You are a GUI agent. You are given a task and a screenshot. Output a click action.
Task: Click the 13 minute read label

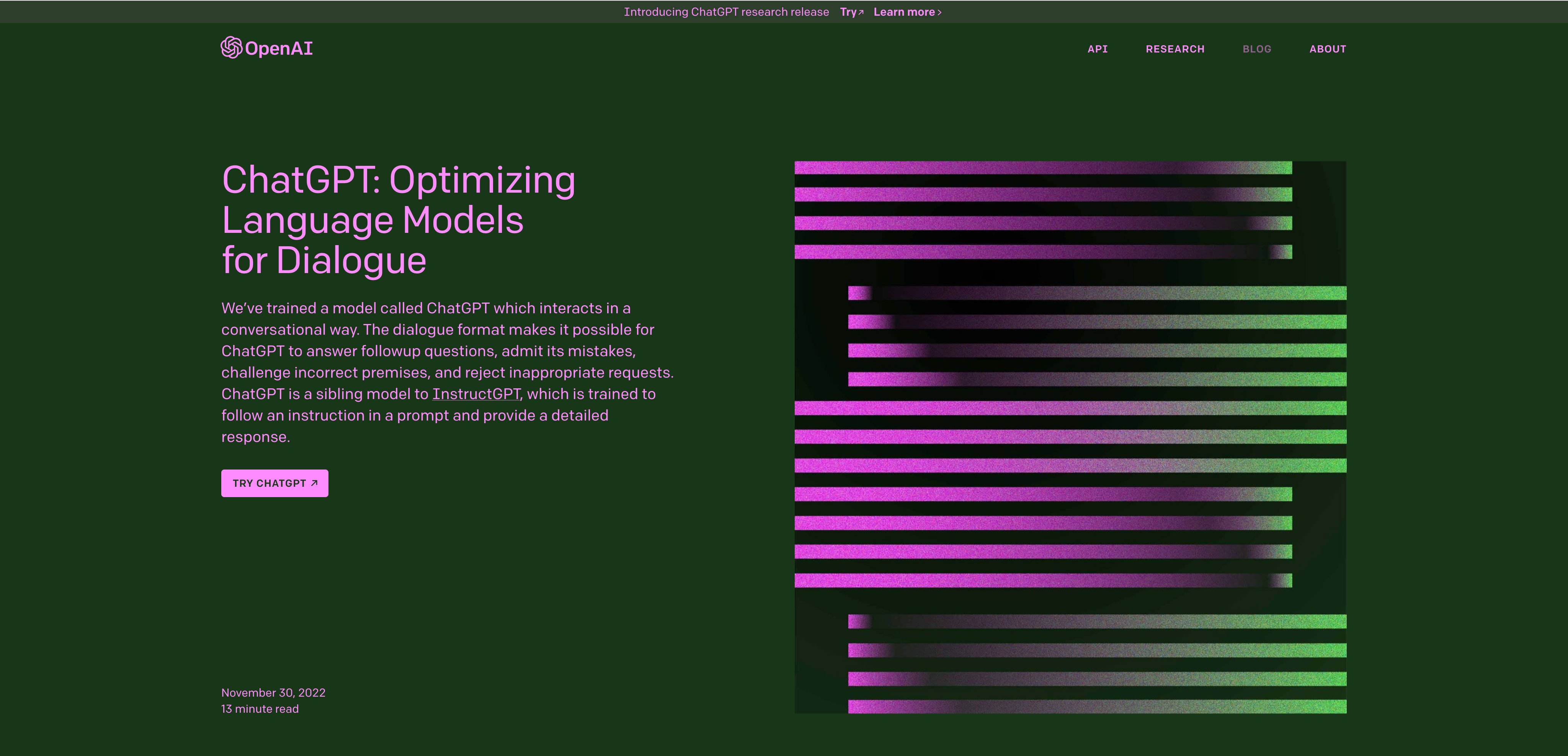pyautogui.click(x=260, y=709)
